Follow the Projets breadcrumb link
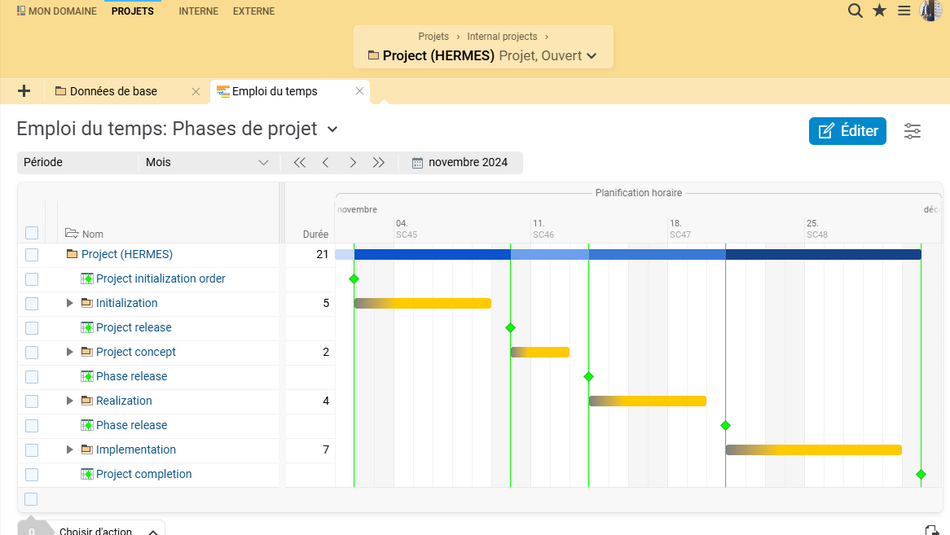The height and width of the screenshot is (535, 950). [433, 36]
